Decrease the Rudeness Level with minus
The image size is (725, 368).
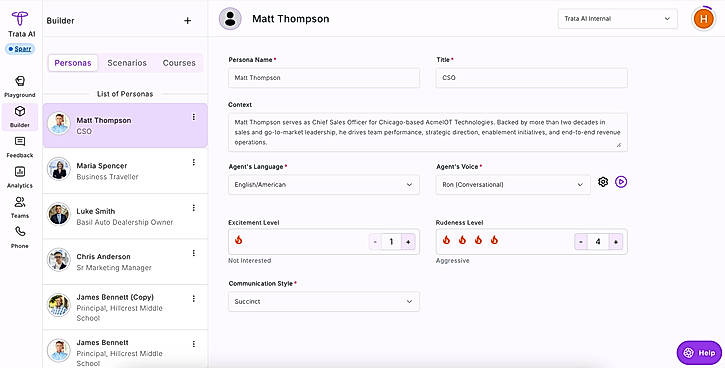click(581, 242)
